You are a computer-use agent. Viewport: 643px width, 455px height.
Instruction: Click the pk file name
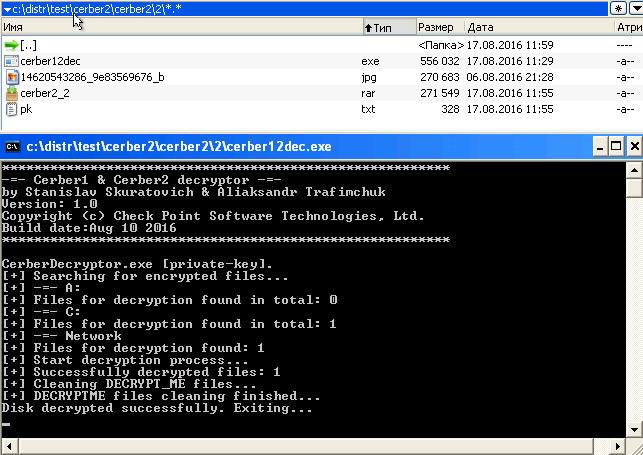(26, 109)
